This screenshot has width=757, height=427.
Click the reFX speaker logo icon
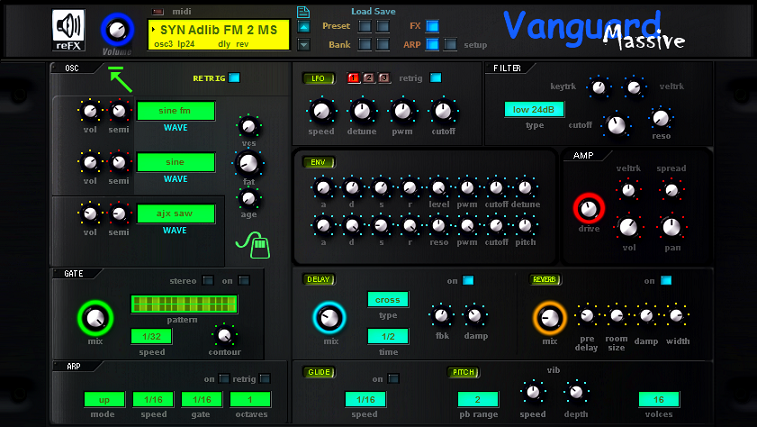69,29
